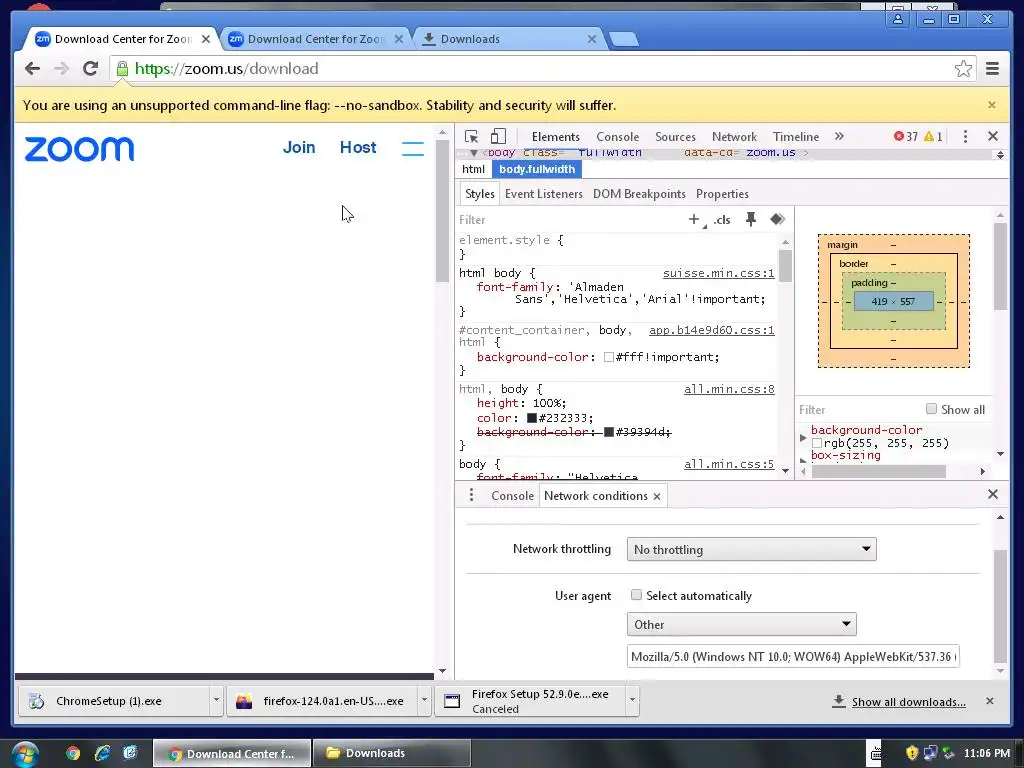Select the Event Listeners pane

[543, 194]
